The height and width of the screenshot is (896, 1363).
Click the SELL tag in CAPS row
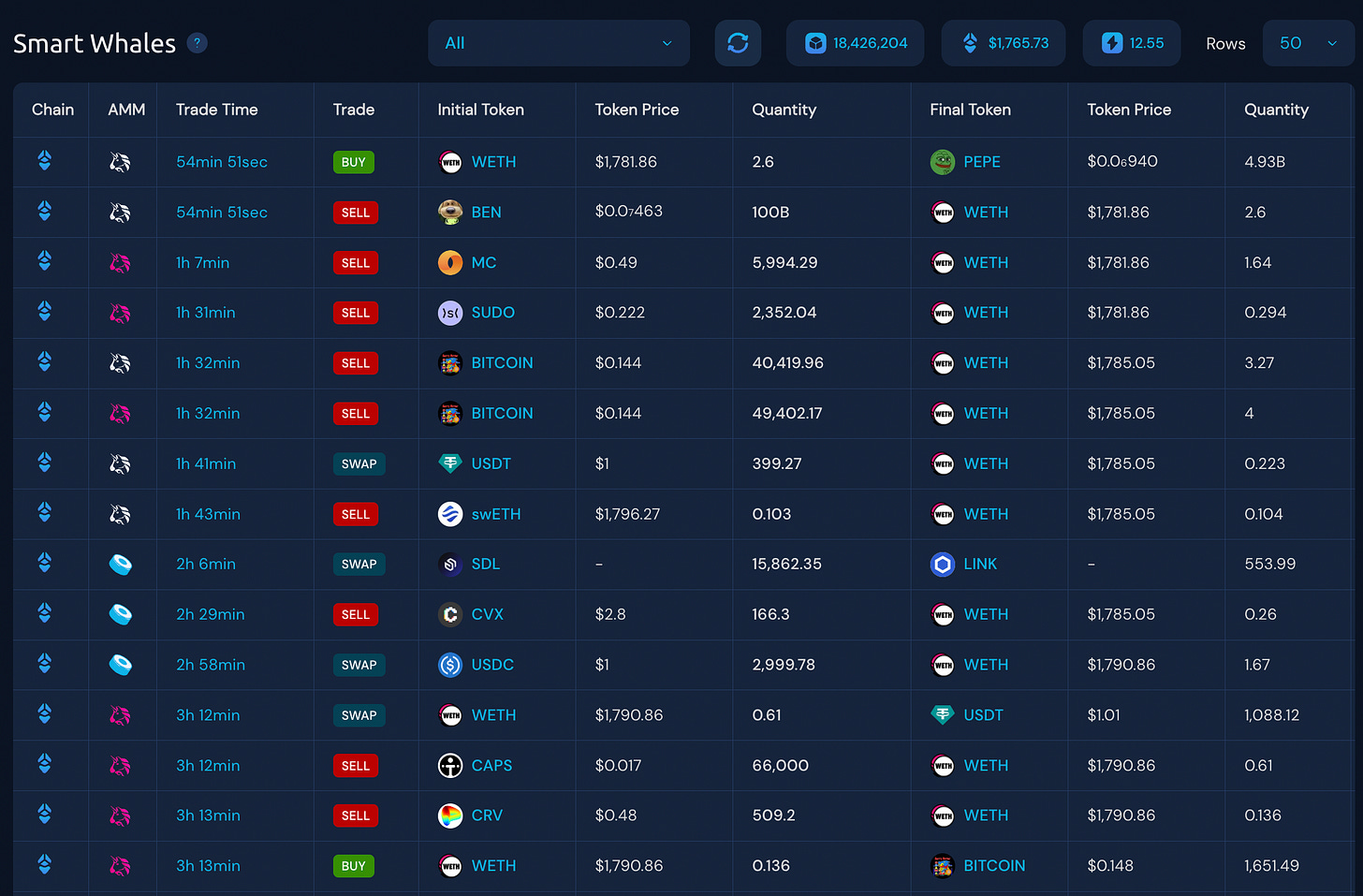tap(356, 766)
